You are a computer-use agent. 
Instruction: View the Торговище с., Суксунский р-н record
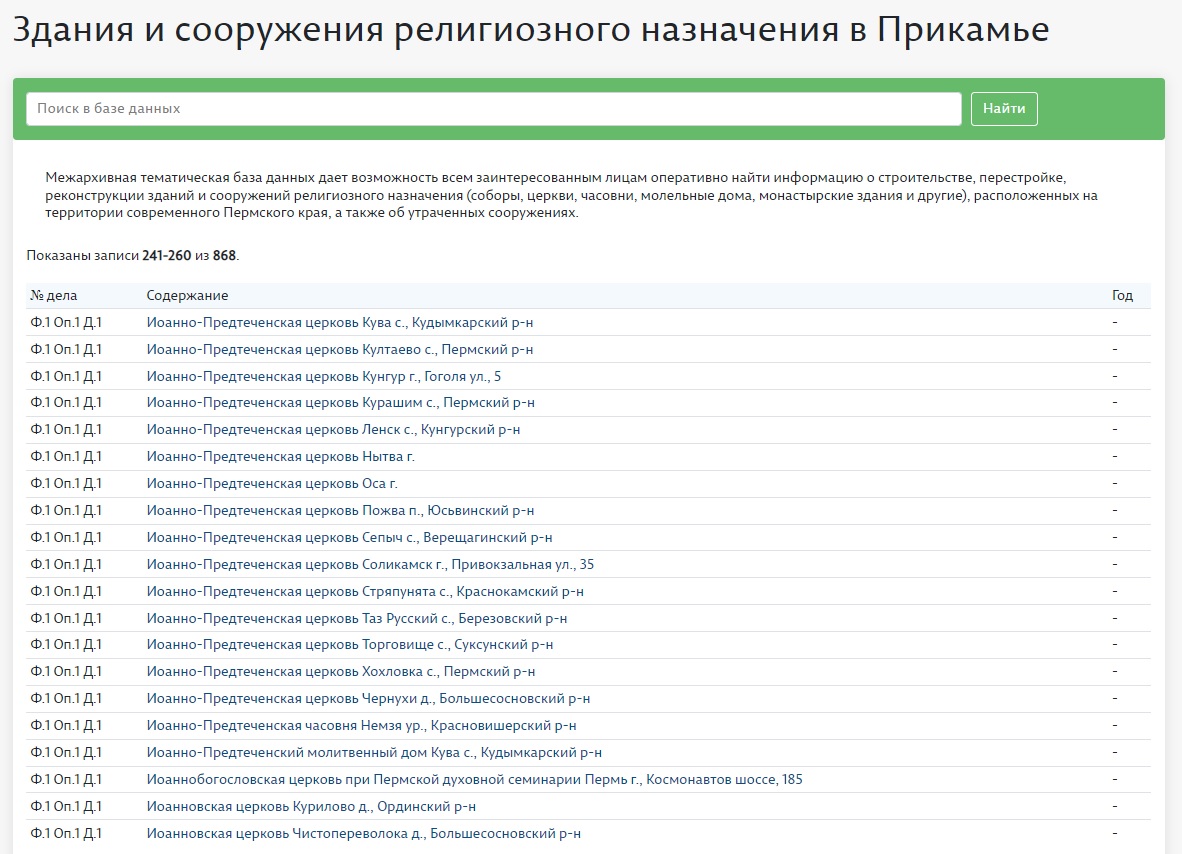(x=349, y=645)
